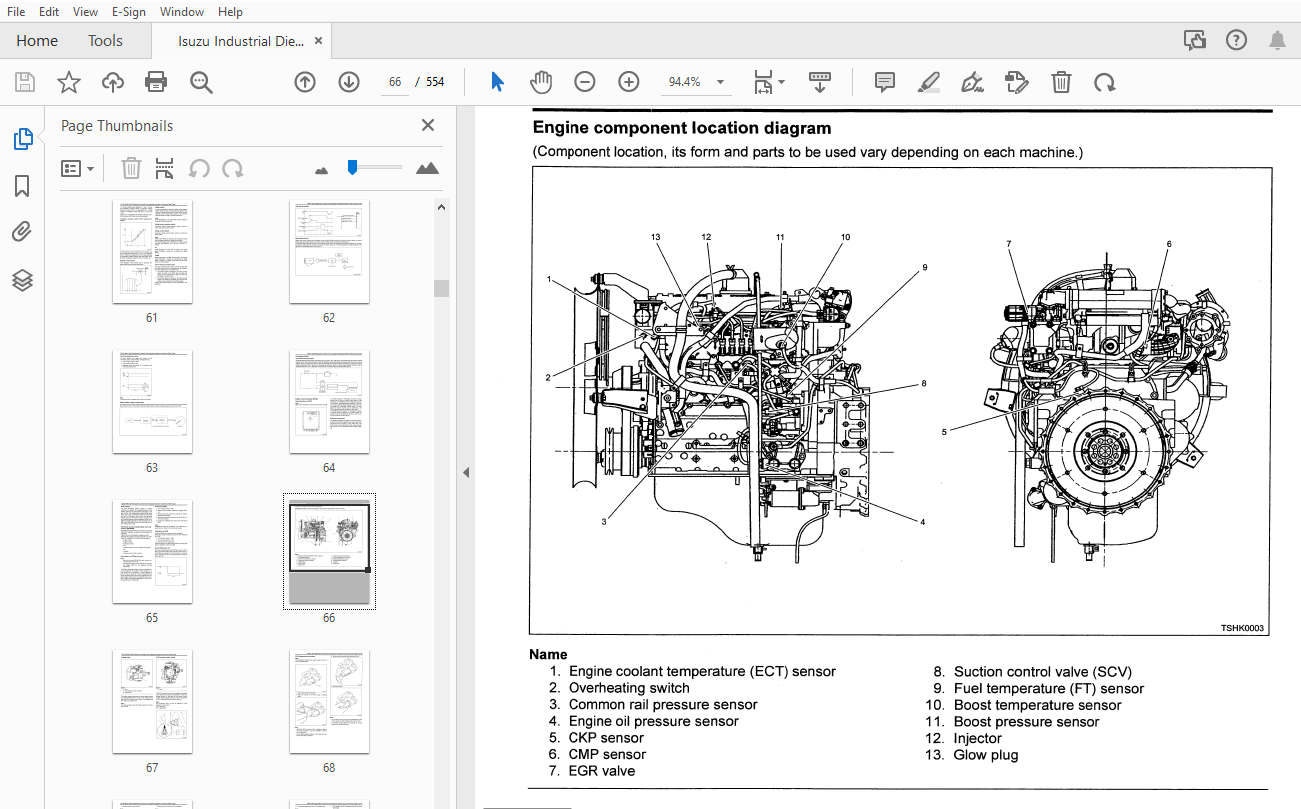Screen dimensions: 1301x809
Task: Collapse the left navigation pane arrow
Action: (465, 472)
